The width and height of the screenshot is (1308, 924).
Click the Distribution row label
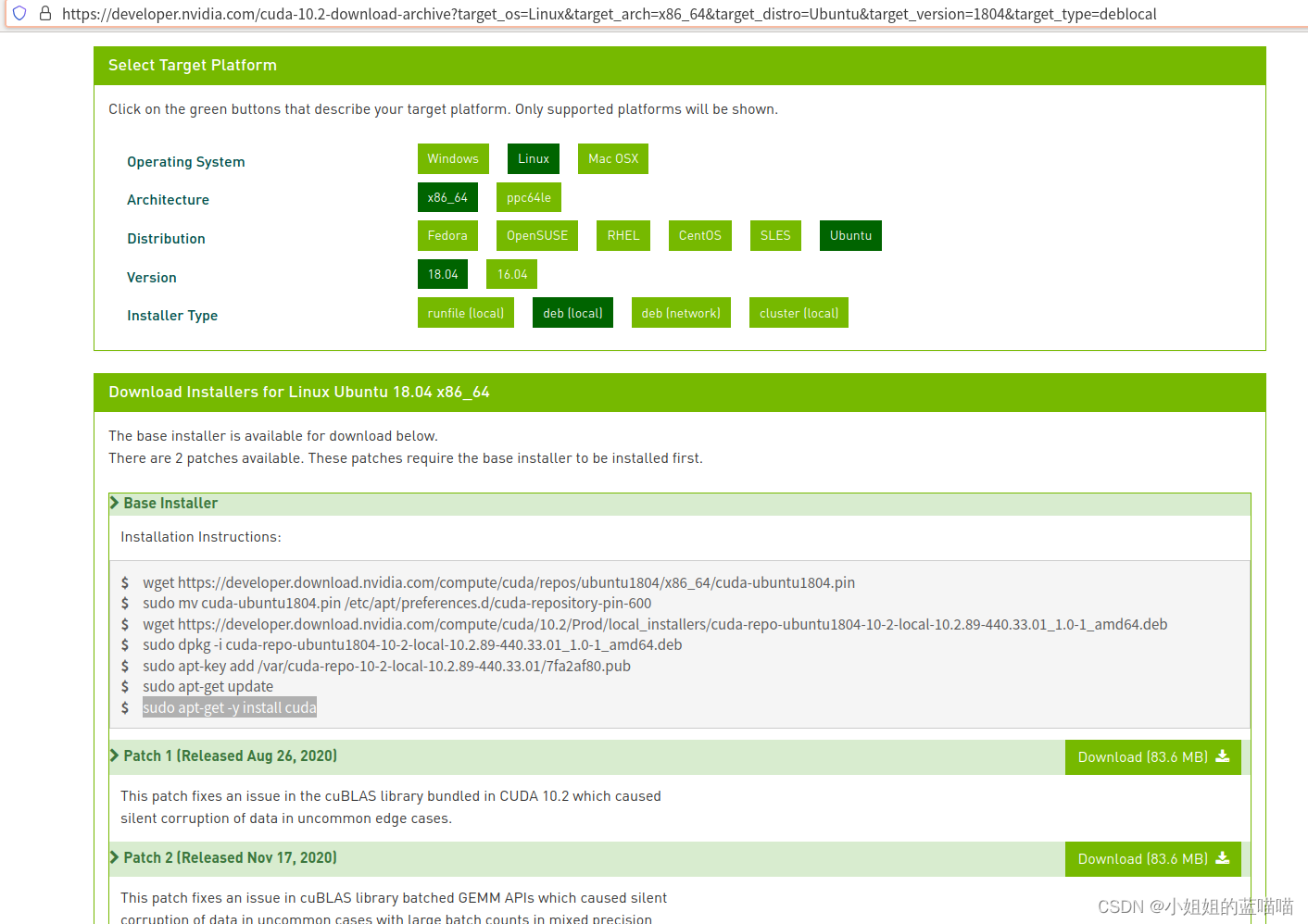coord(166,239)
